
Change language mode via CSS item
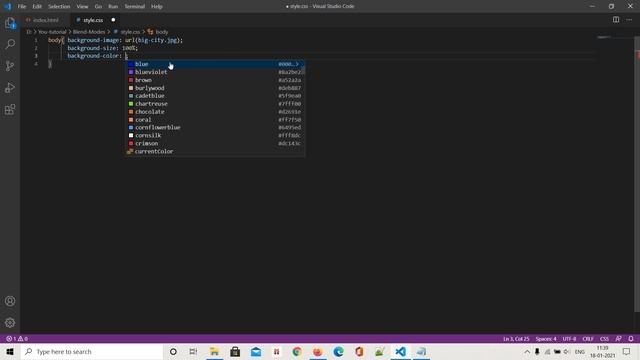tap(604, 339)
